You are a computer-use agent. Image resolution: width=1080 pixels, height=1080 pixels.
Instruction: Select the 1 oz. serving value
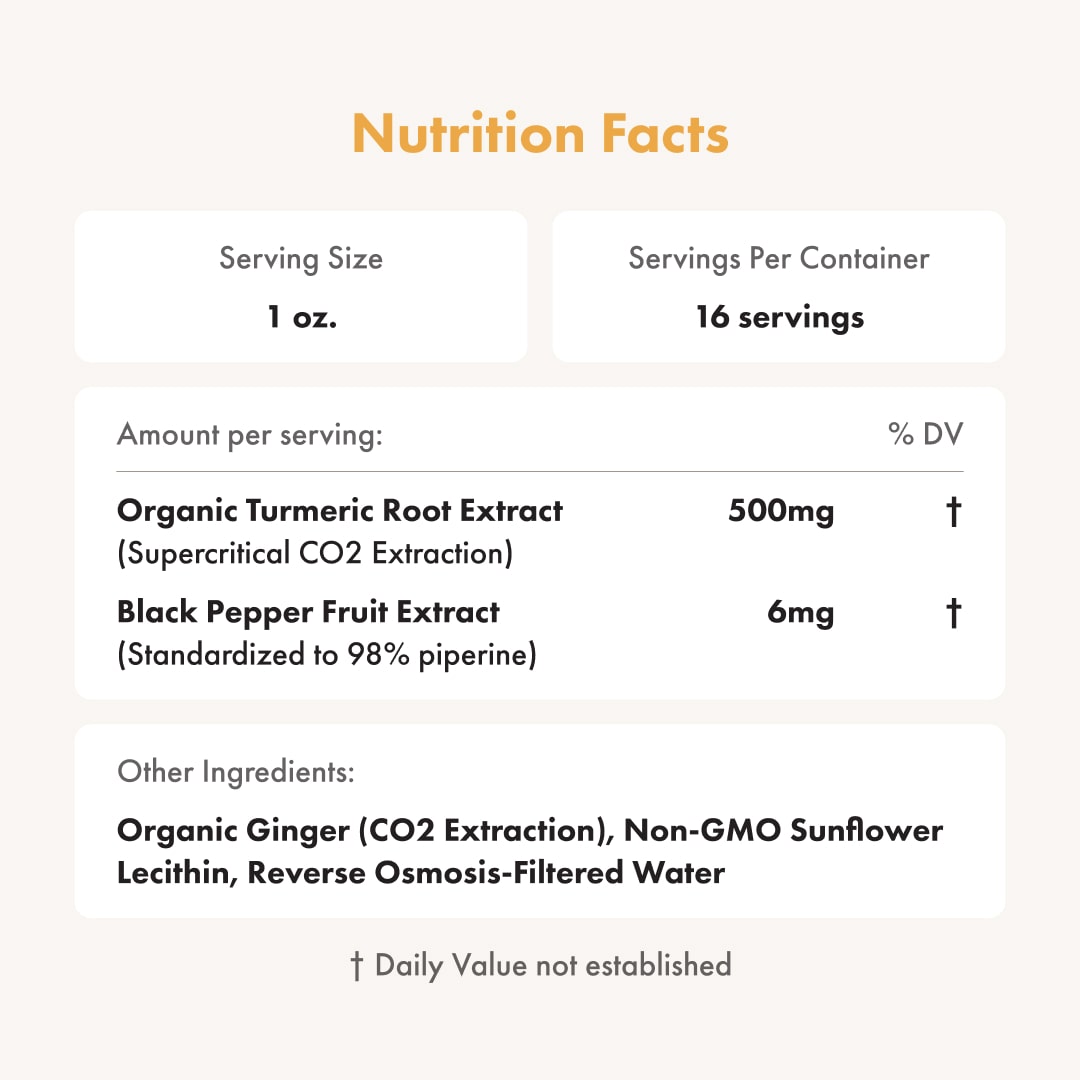coord(302,317)
